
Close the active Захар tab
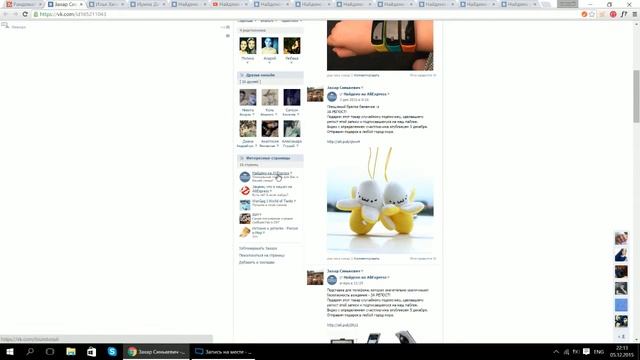[x=81, y=4]
